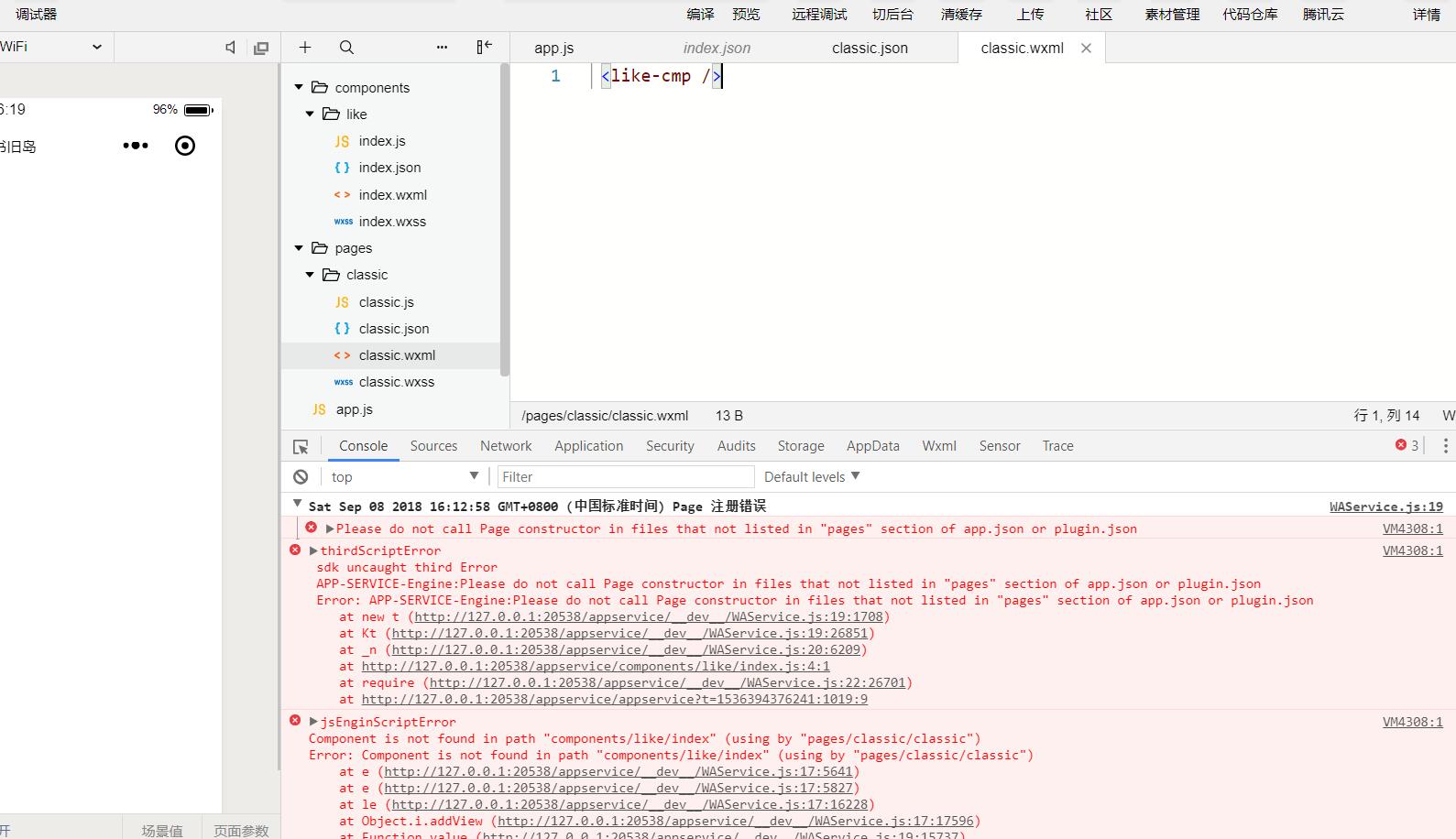Click the console Filter input field

coord(626,477)
